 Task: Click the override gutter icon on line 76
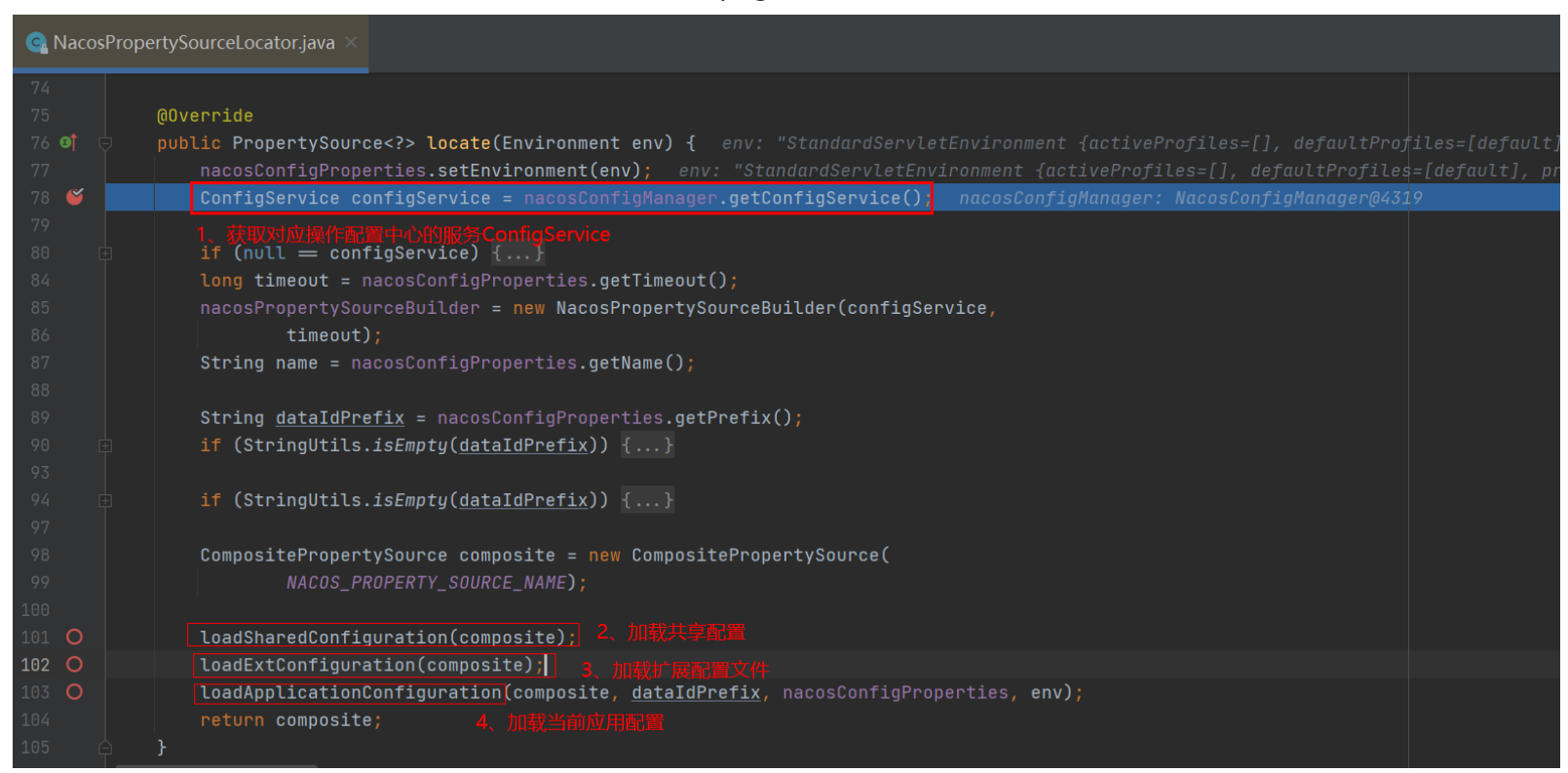point(68,143)
